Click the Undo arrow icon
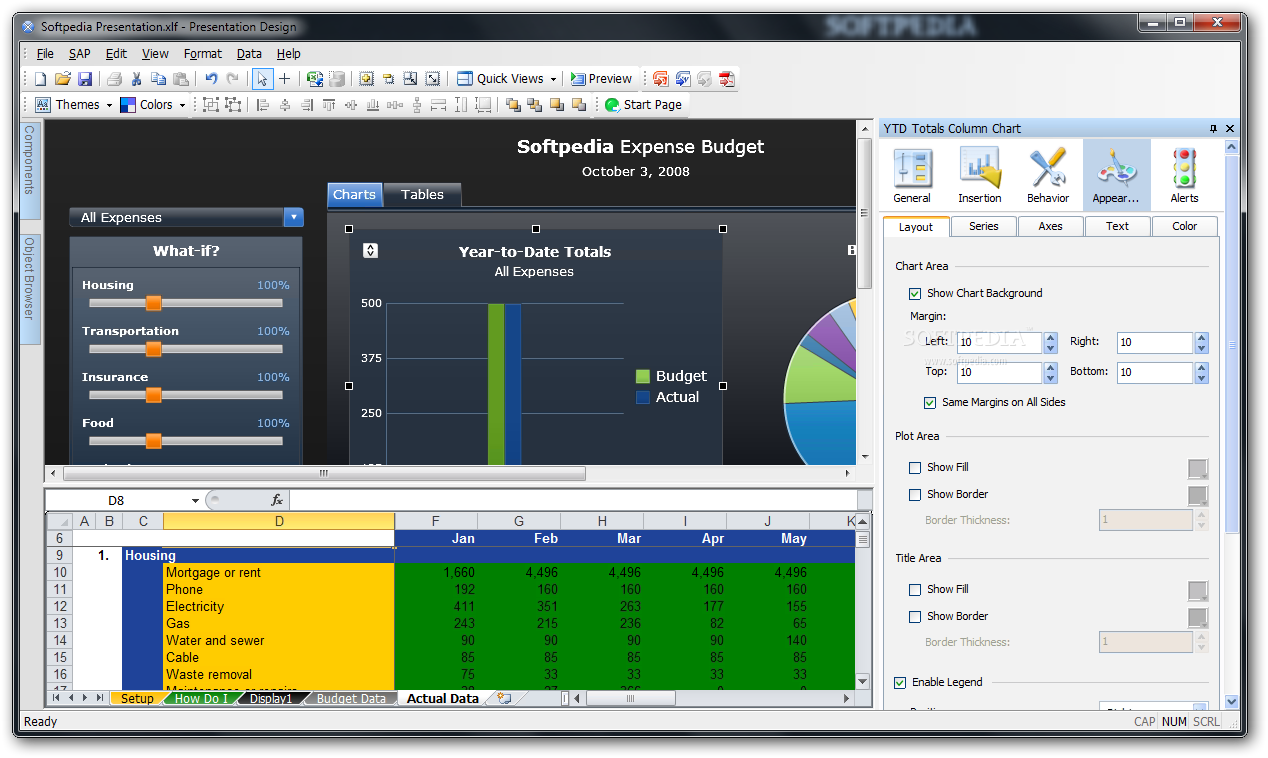Viewport: 1268px width, 758px height. click(x=210, y=79)
